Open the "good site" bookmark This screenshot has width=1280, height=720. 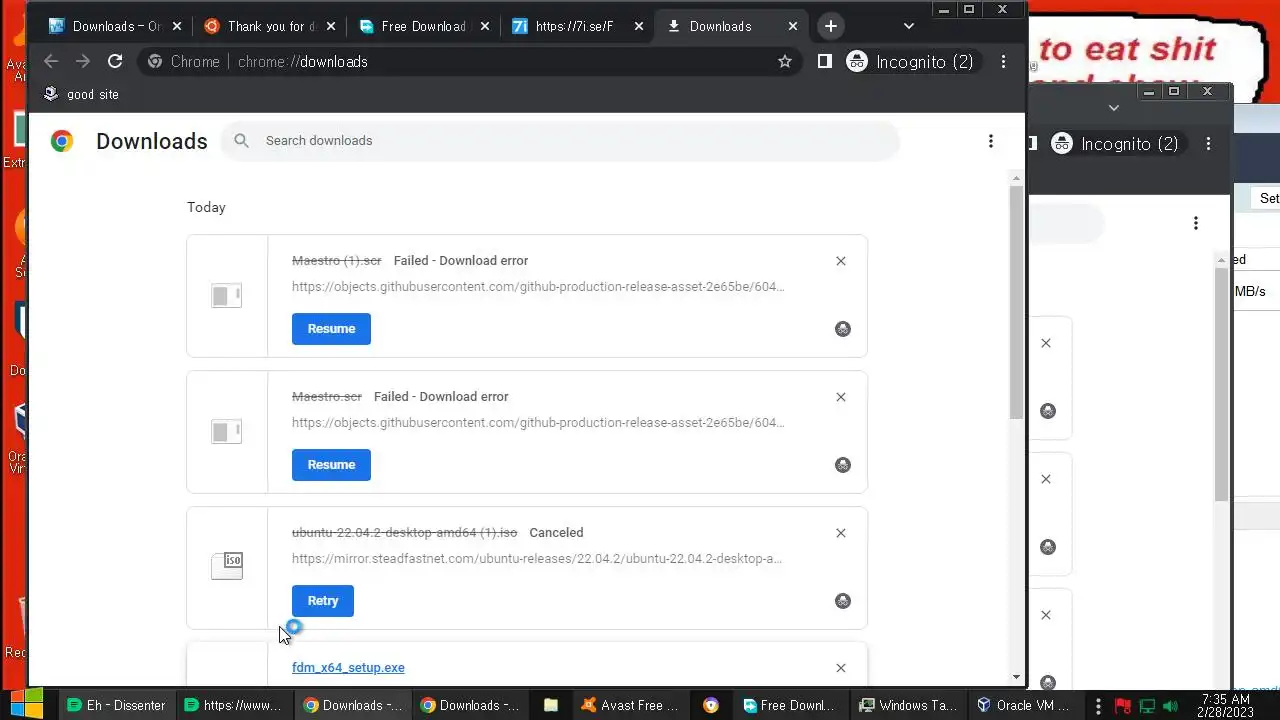point(81,94)
